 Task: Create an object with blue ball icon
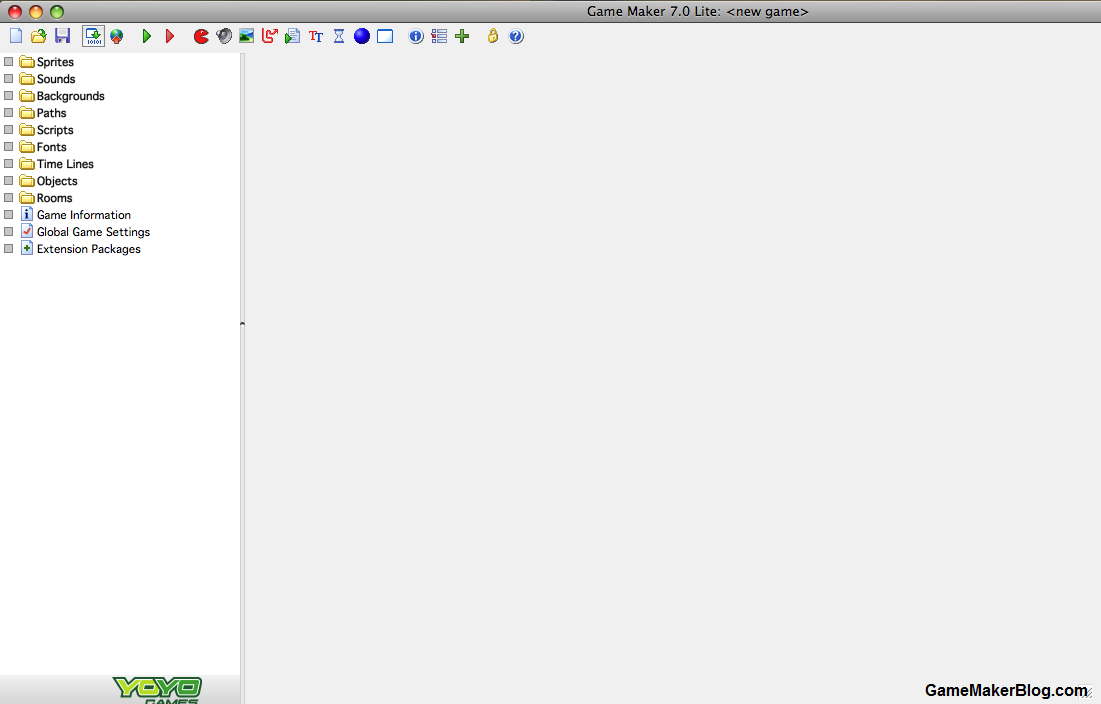362,36
